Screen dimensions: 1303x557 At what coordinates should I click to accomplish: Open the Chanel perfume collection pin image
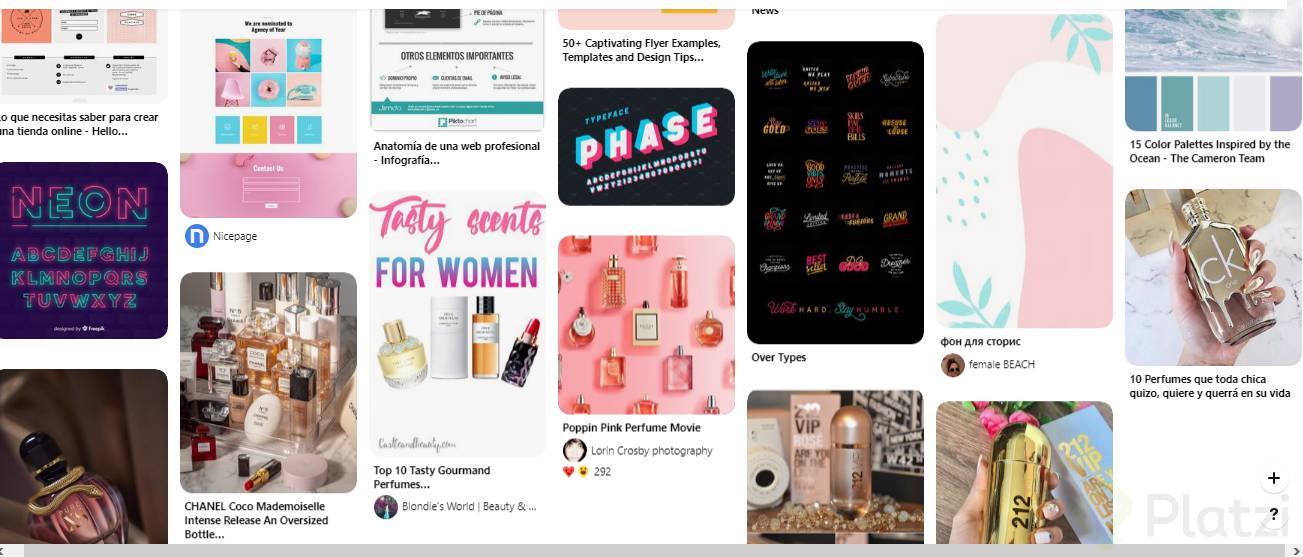[x=268, y=382]
